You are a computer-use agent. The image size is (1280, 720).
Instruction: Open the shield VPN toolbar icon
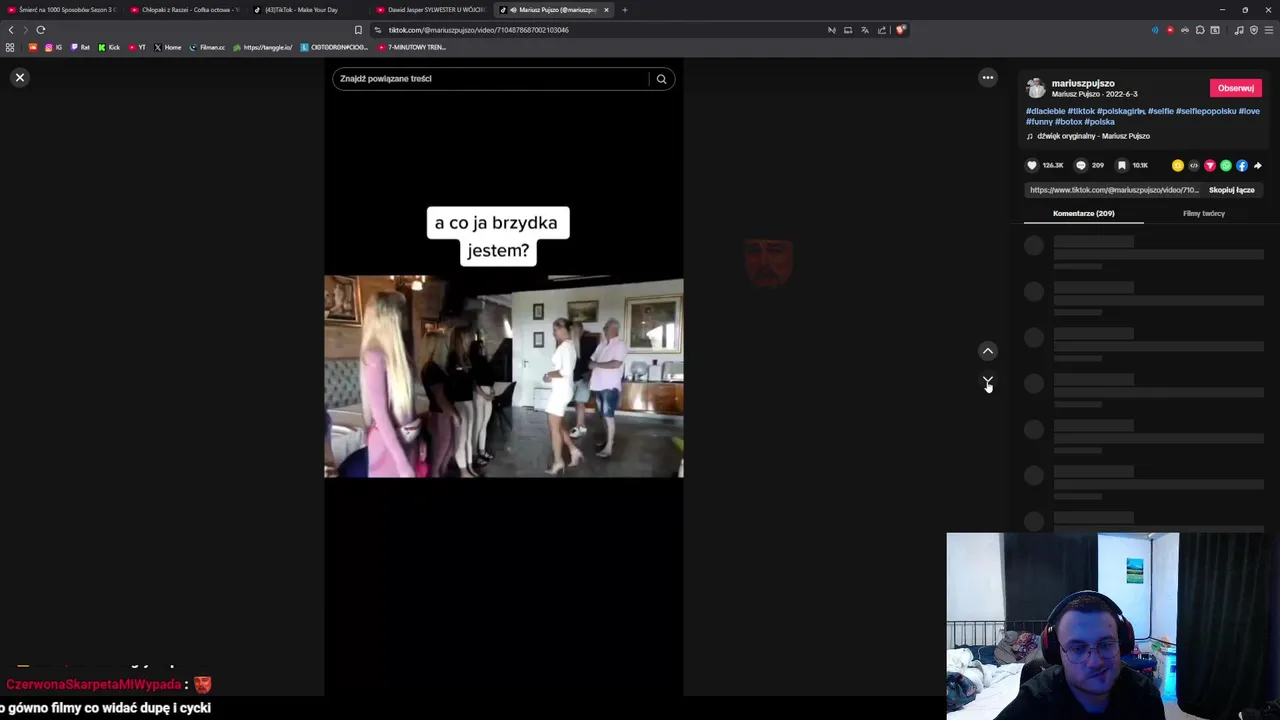[1254, 30]
